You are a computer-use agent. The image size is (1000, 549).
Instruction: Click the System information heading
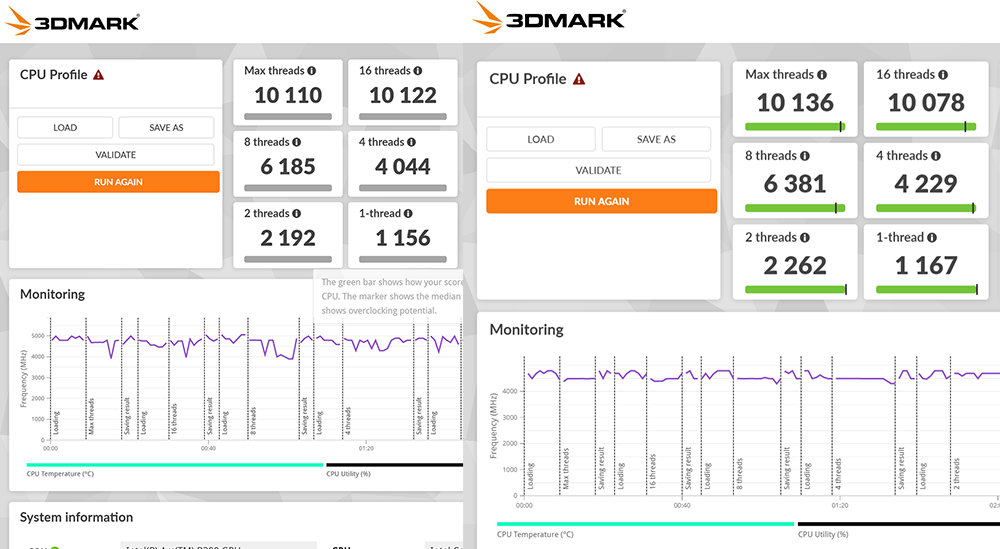(x=77, y=517)
